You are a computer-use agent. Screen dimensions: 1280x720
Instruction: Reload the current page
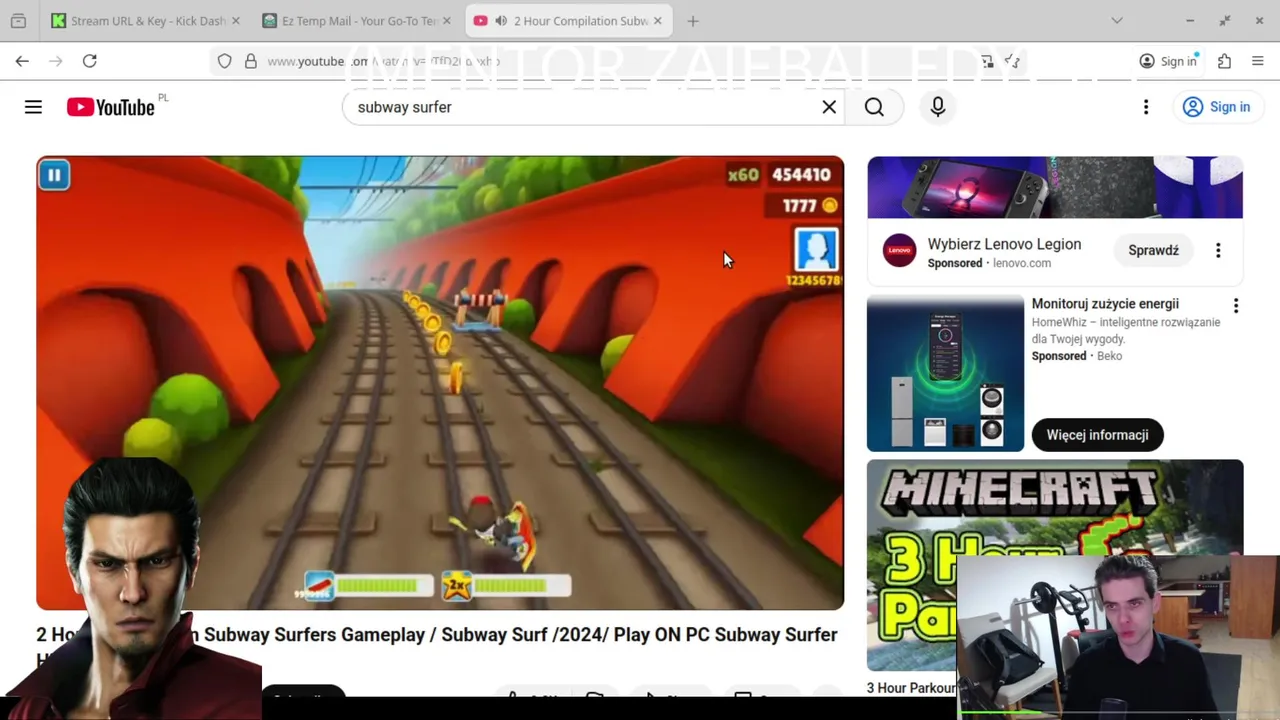[x=89, y=61]
